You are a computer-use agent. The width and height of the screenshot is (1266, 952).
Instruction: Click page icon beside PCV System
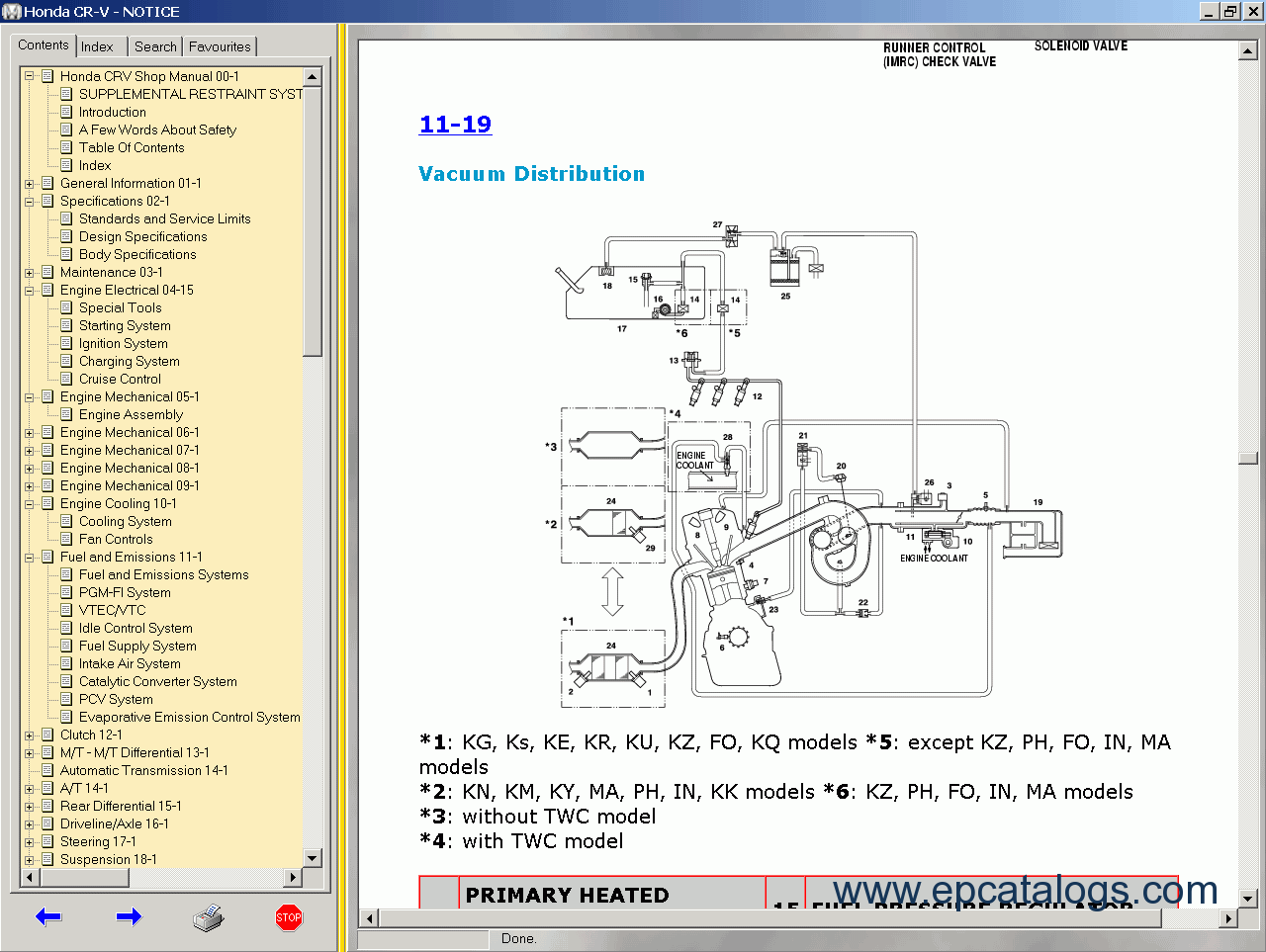click(x=66, y=699)
